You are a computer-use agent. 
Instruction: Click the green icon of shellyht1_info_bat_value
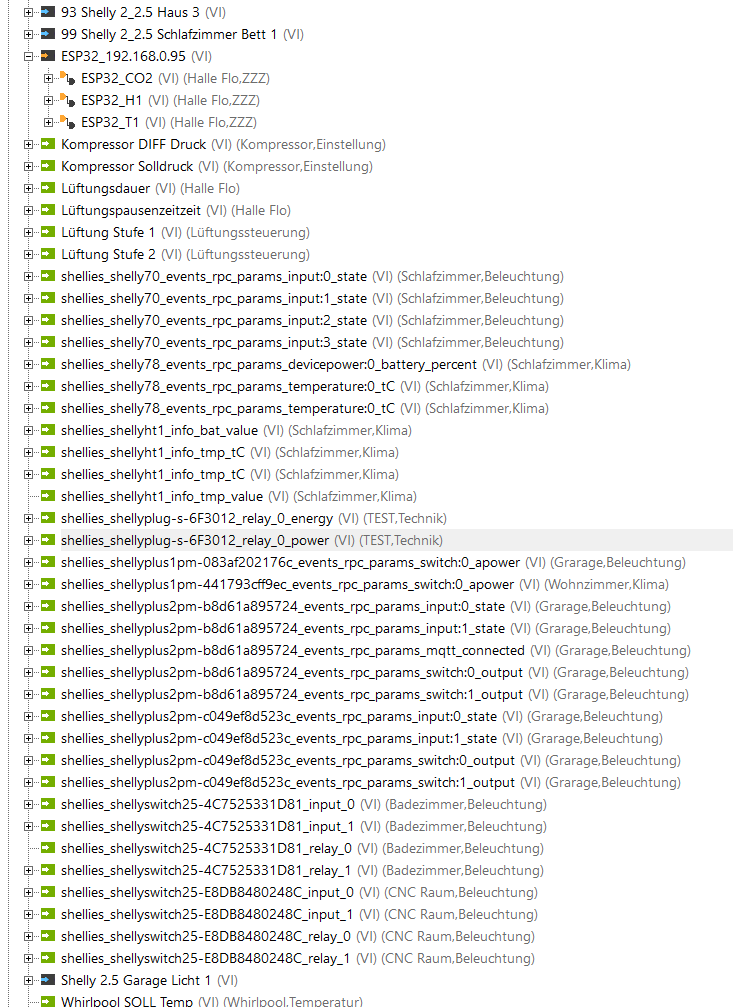point(48,430)
